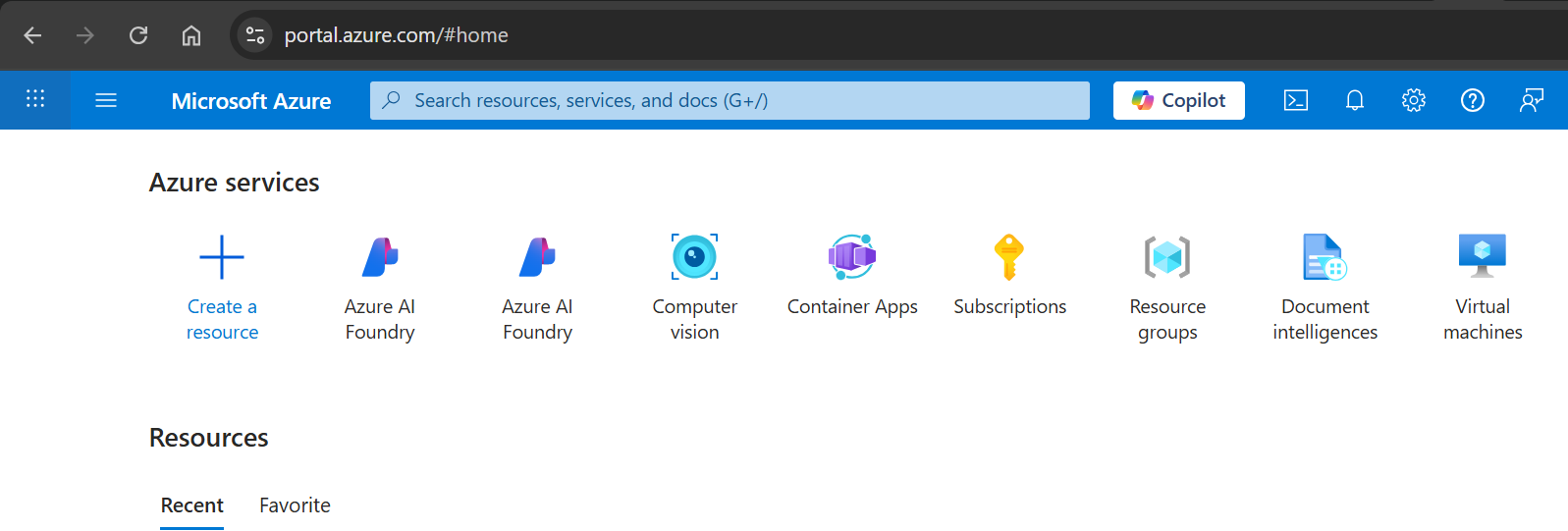Open the apps grid launcher
This screenshot has width=1568, height=531.
35,99
